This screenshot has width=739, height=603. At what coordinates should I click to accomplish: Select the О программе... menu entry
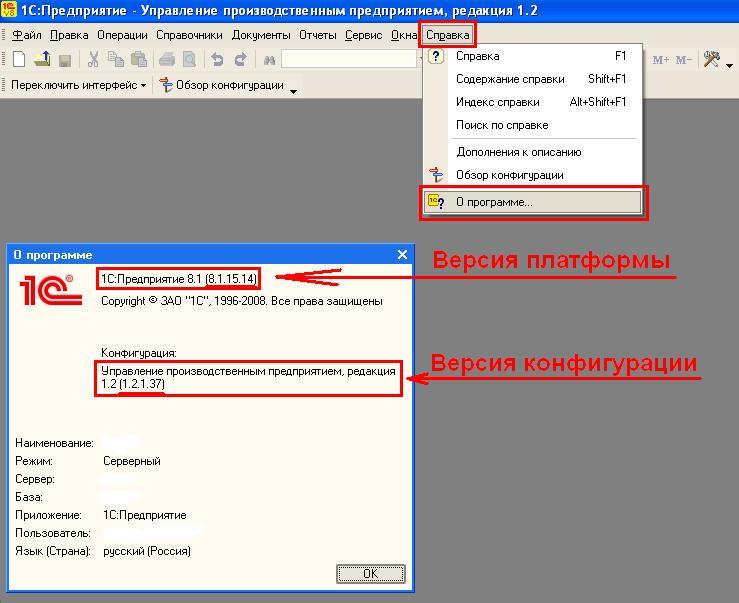(x=533, y=202)
